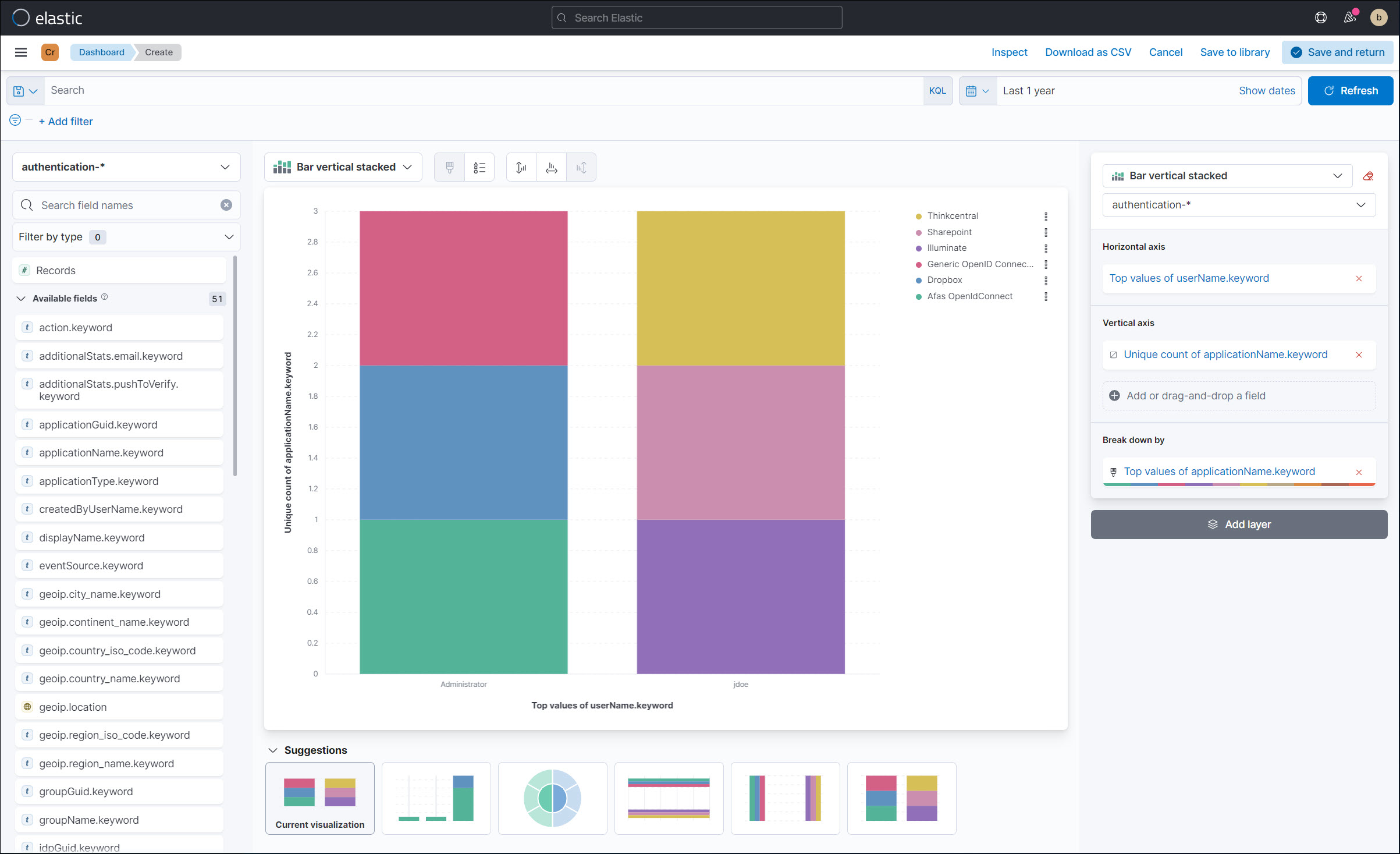Open bottom axis settings icon
The height and width of the screenshot is (854, 1400).
pyautogui.click(x=552, y=168)
